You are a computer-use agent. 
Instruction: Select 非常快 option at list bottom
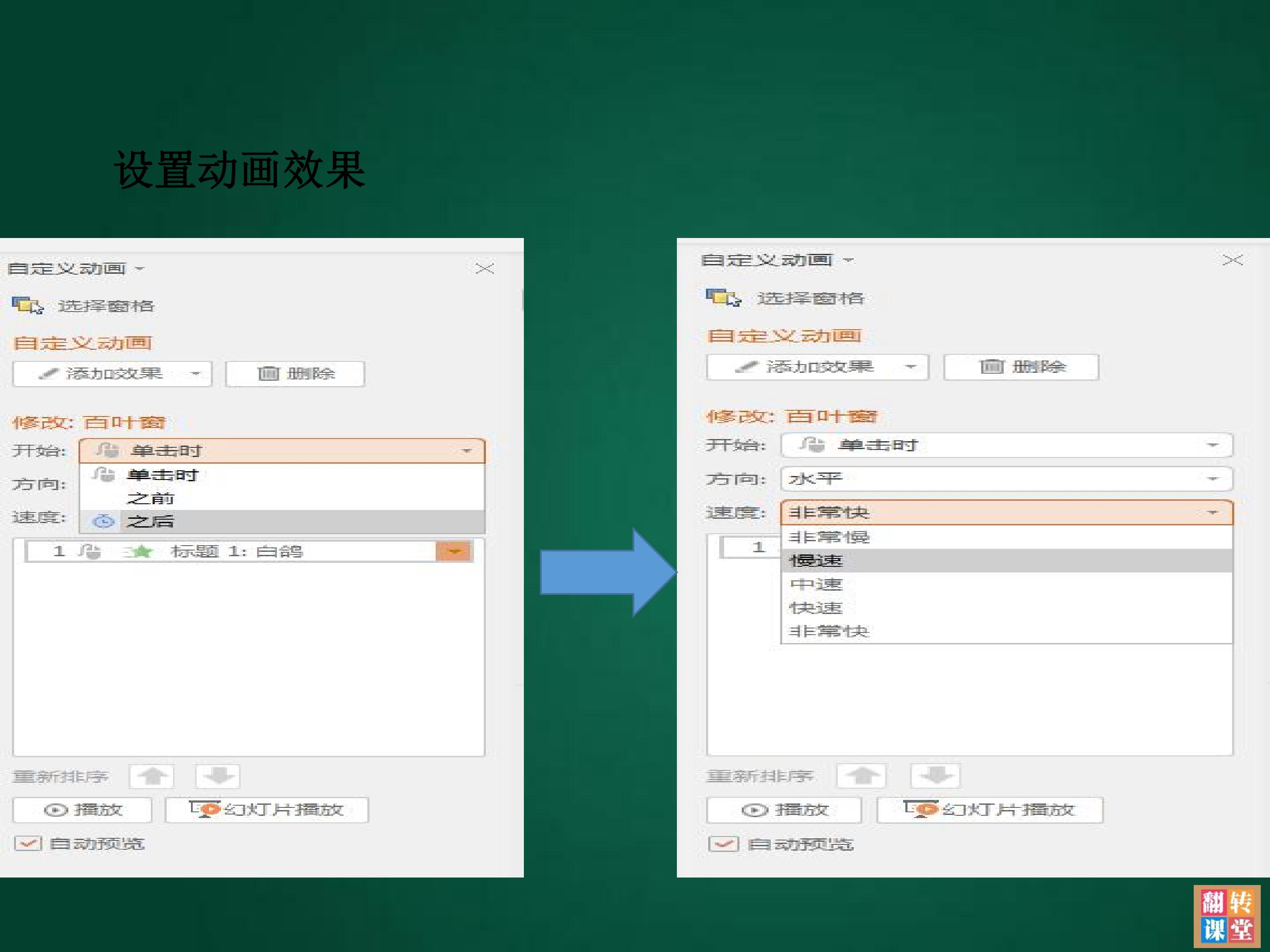click(x=1007, y=631)
